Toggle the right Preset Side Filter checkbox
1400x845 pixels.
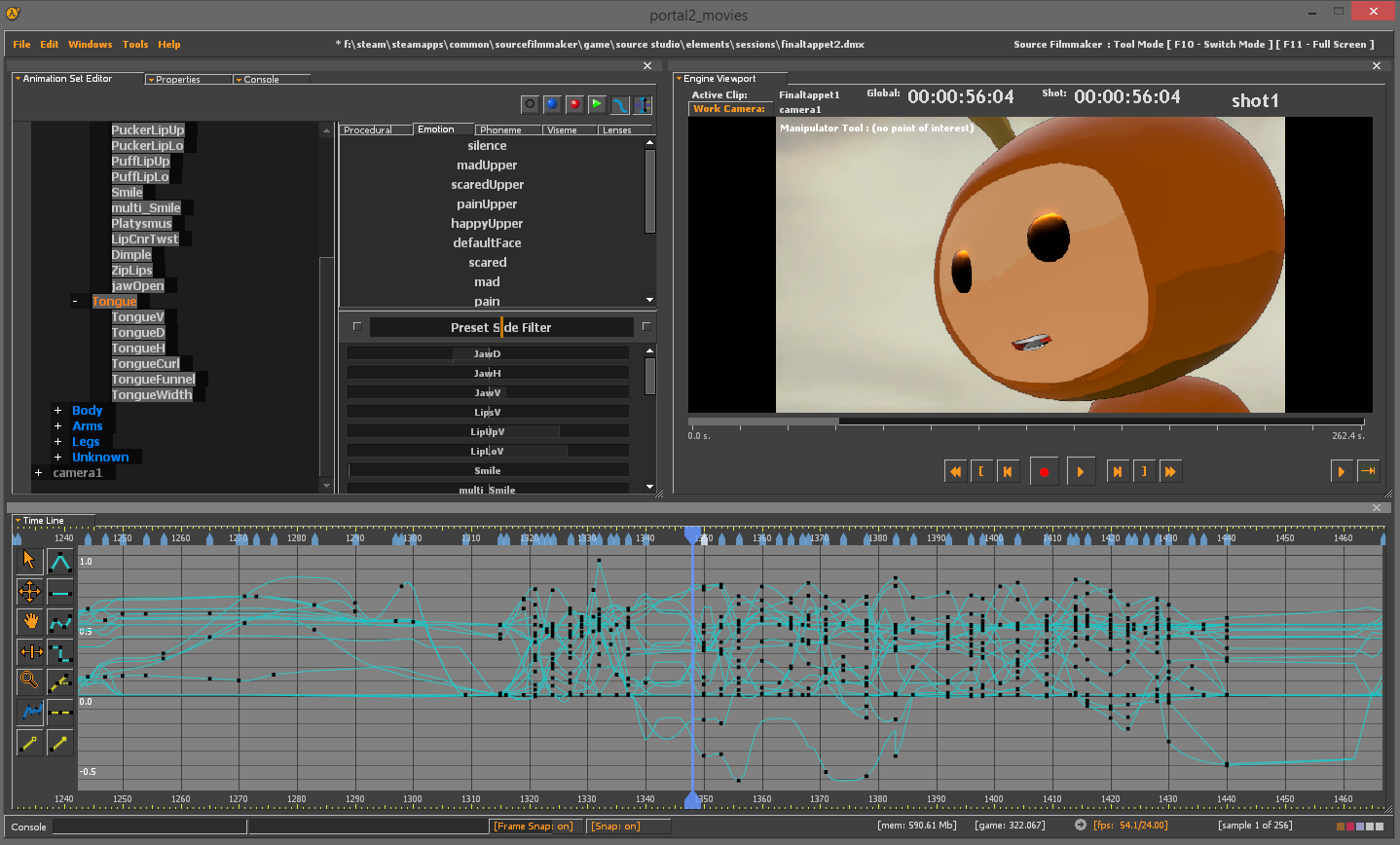click(x=645, y=327)
